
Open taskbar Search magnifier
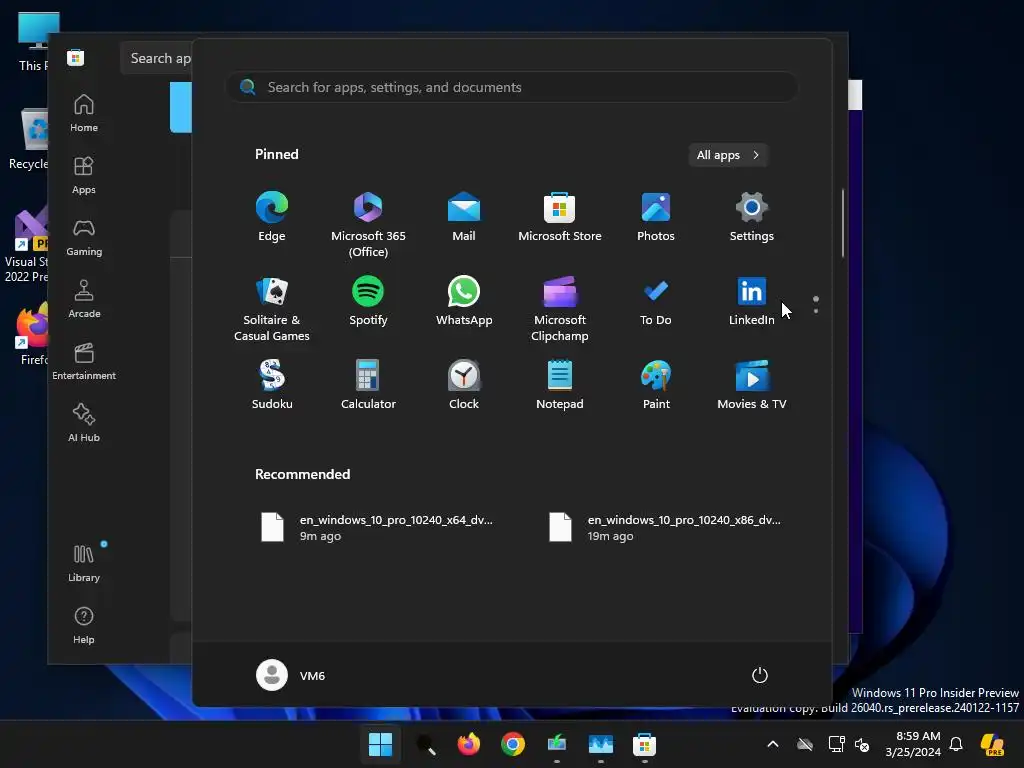click(425, 744)
